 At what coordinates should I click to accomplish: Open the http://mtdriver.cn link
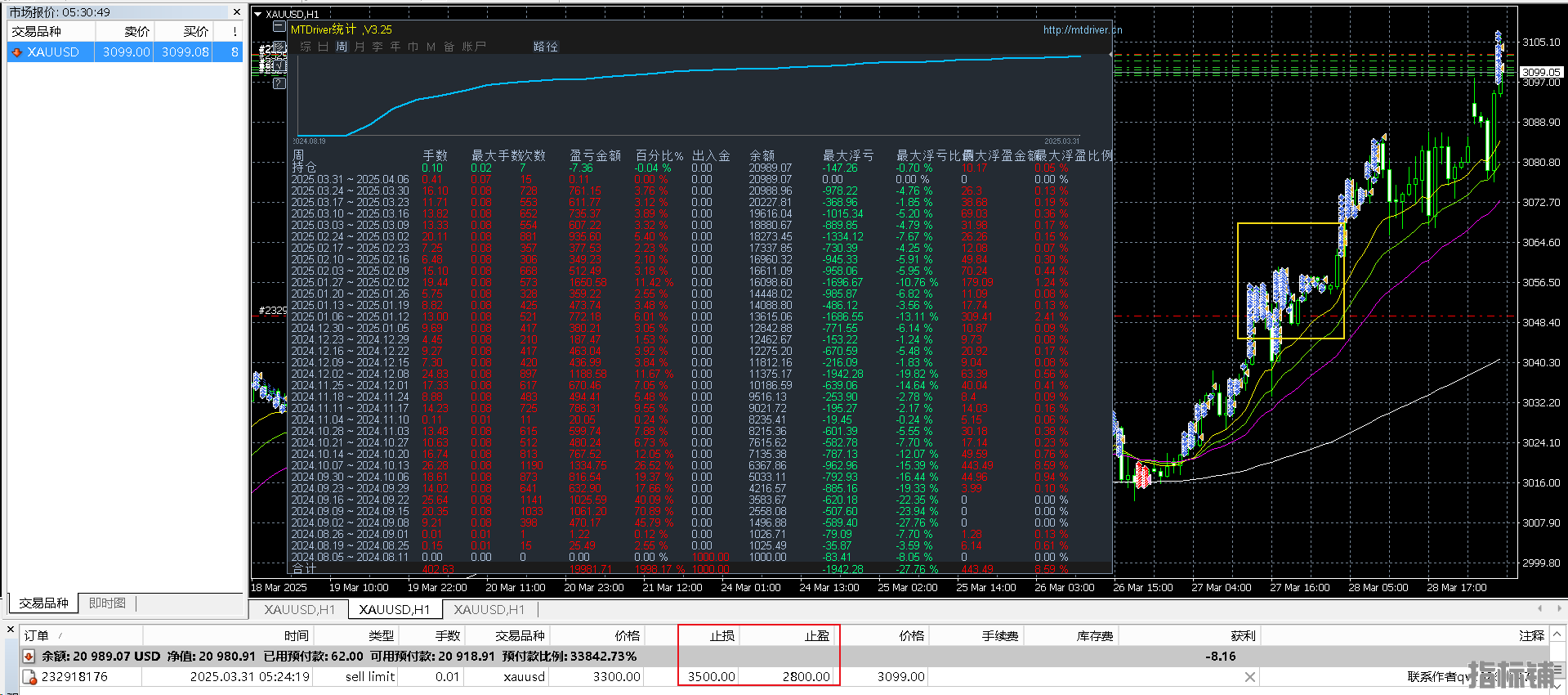click(x=1082, y=30)
